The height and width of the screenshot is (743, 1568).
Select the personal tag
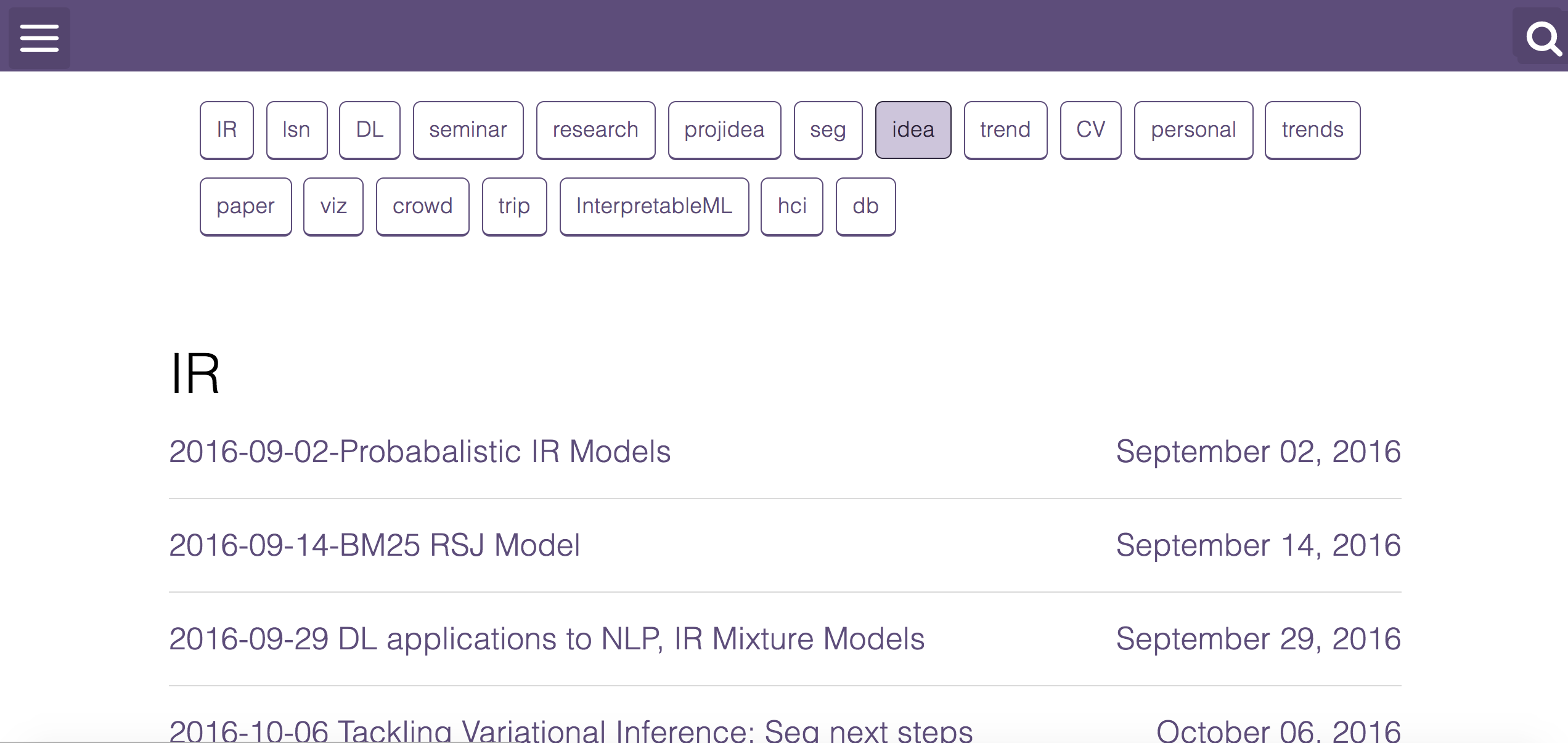(x=1193, y=130)
